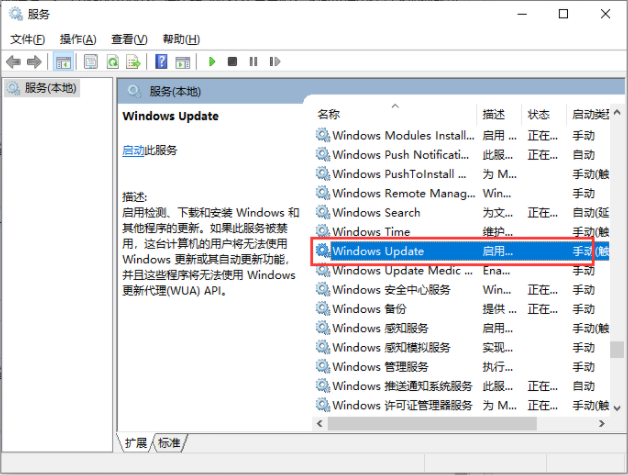Screen dimensions: 628x475
Task: Click the Export List toolbar icon
Action: (132, 62)
